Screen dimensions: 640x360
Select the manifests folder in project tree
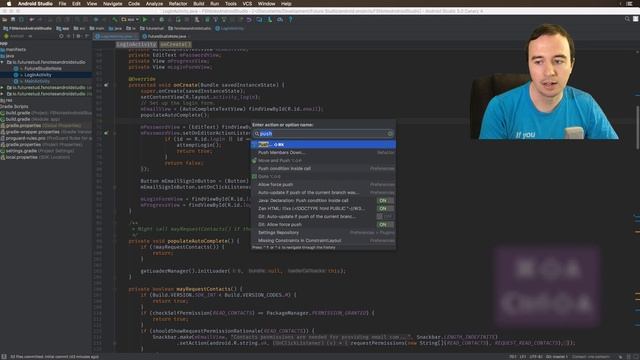[x=16, y=49]
